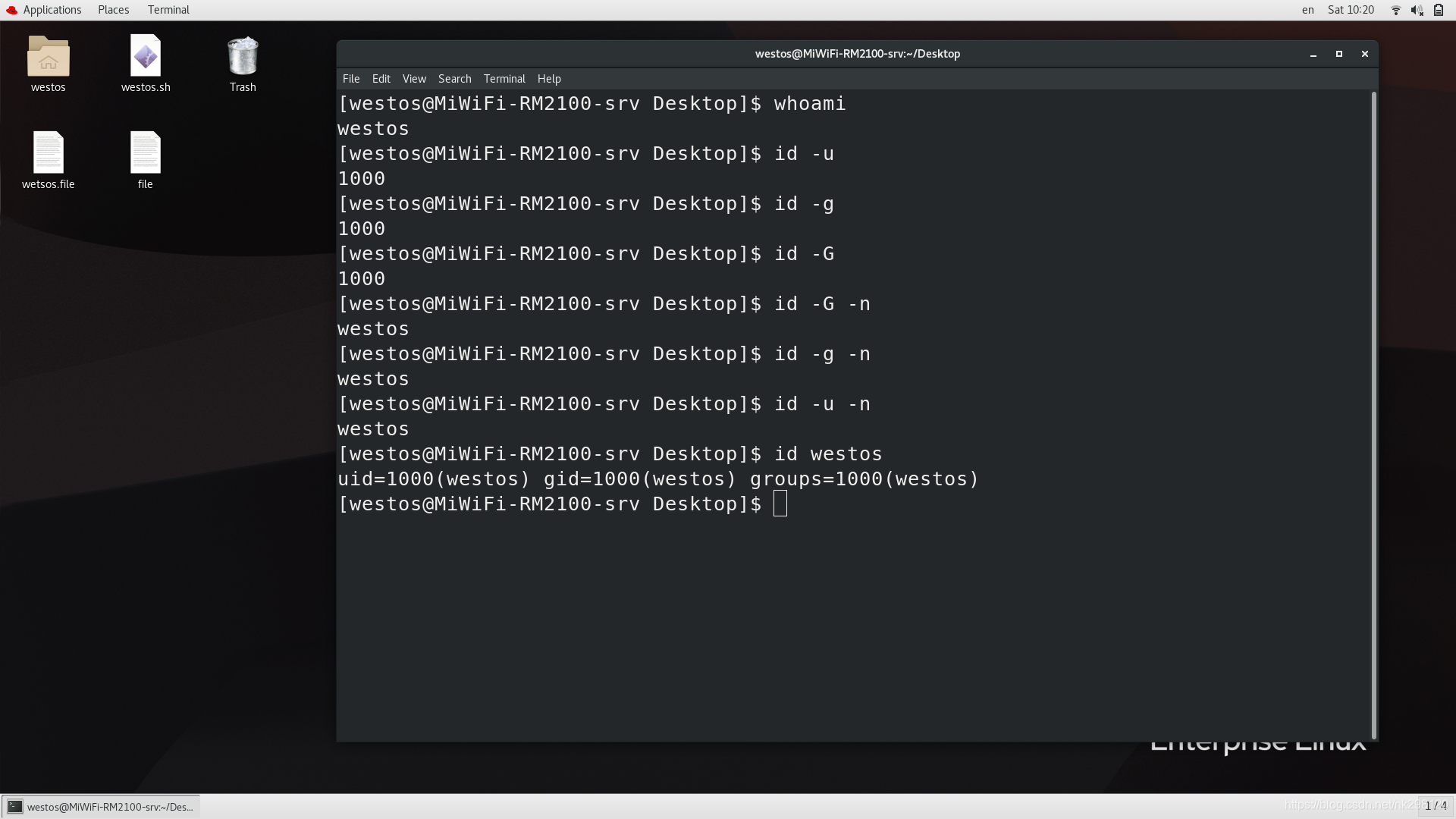Open the Places menu

click(x=113, y=10)
